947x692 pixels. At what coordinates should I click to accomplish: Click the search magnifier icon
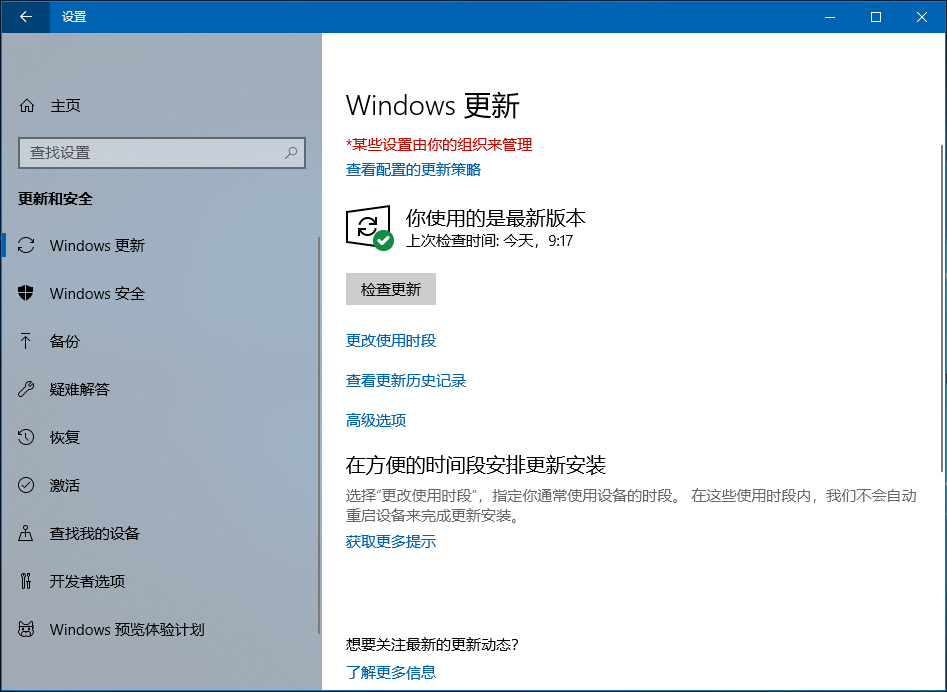point(291,153)
